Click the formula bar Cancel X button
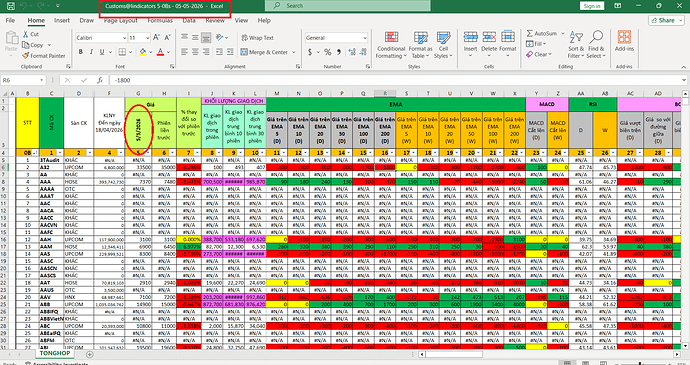This screenshot has width=690, height=365. point(67,80)
